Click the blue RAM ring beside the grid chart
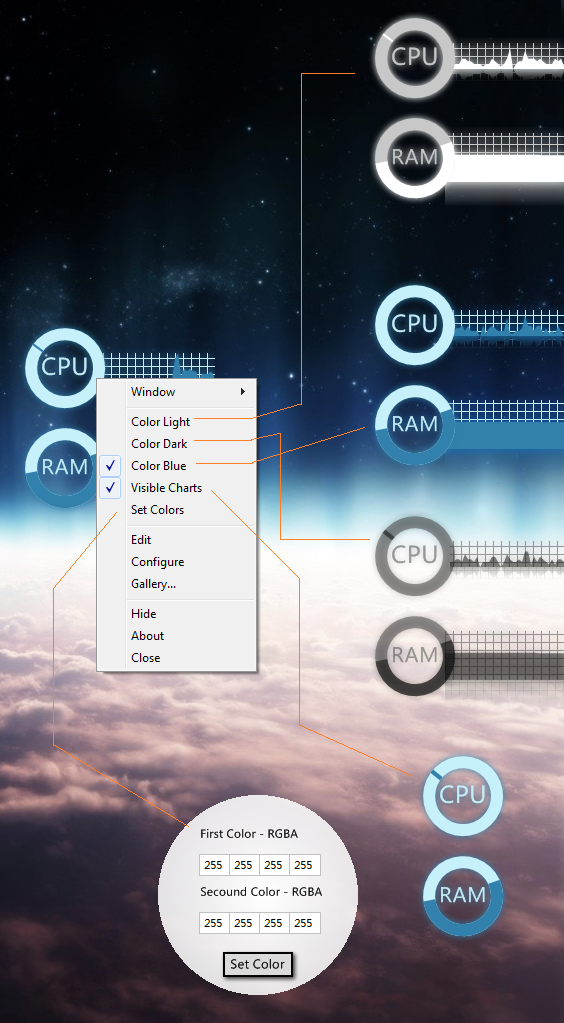 tap(414, 425)
